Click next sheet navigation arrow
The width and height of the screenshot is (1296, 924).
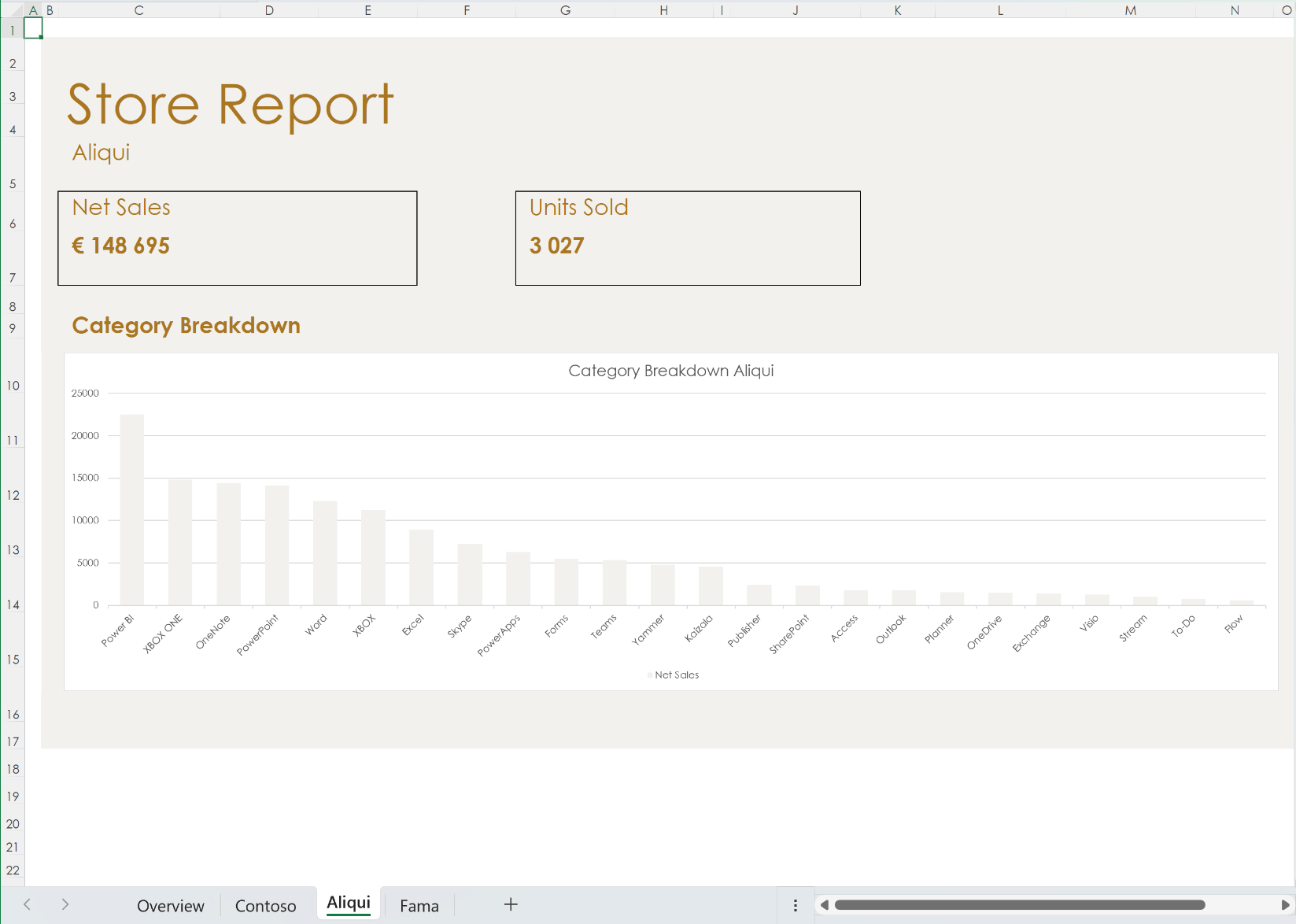click(65, 904)
